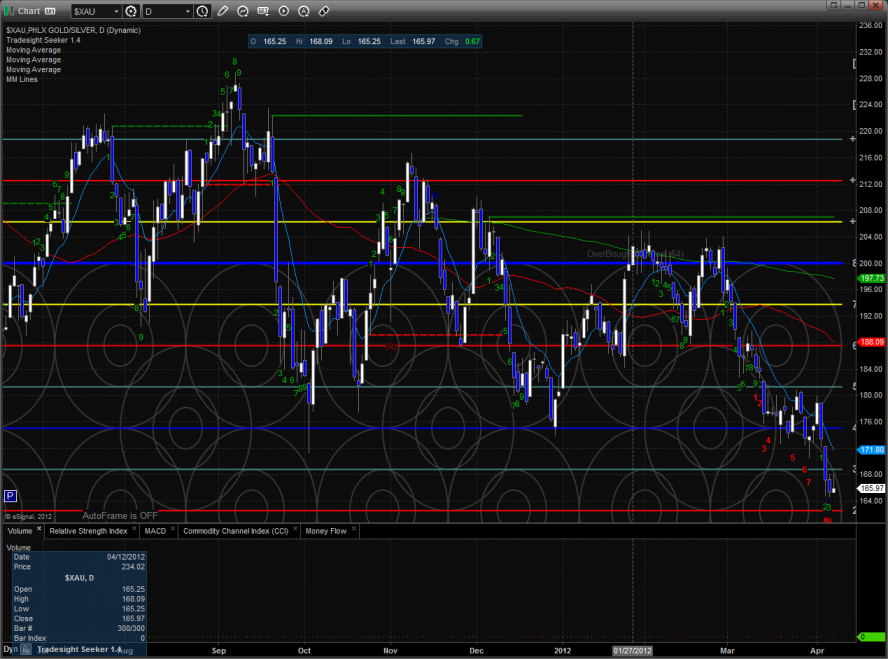Switch to the MACD tab
This screenshot has width=888, height=659.
click(x=154, y=531)
